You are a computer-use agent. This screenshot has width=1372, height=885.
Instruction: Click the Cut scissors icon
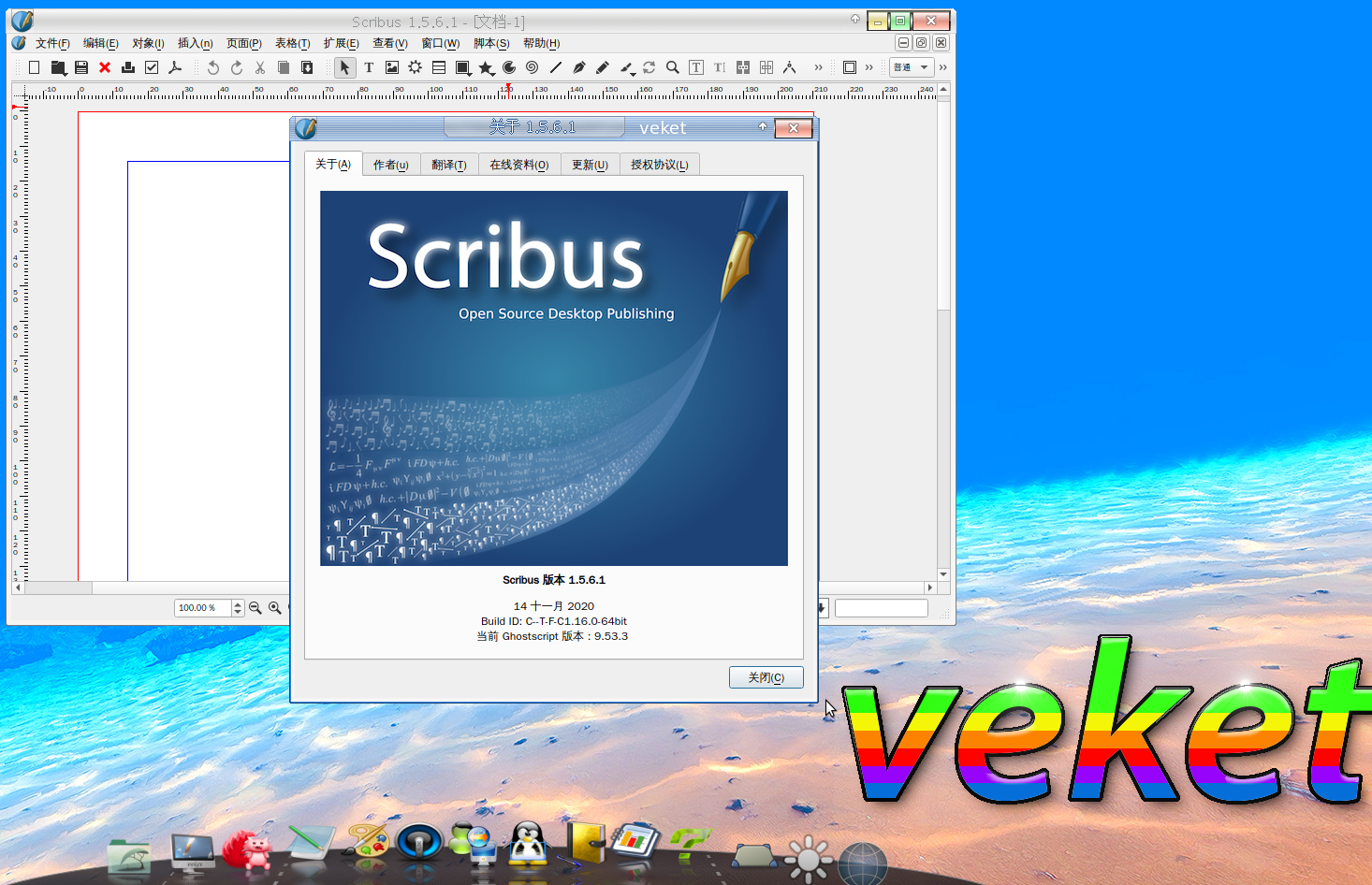(260, 67)
